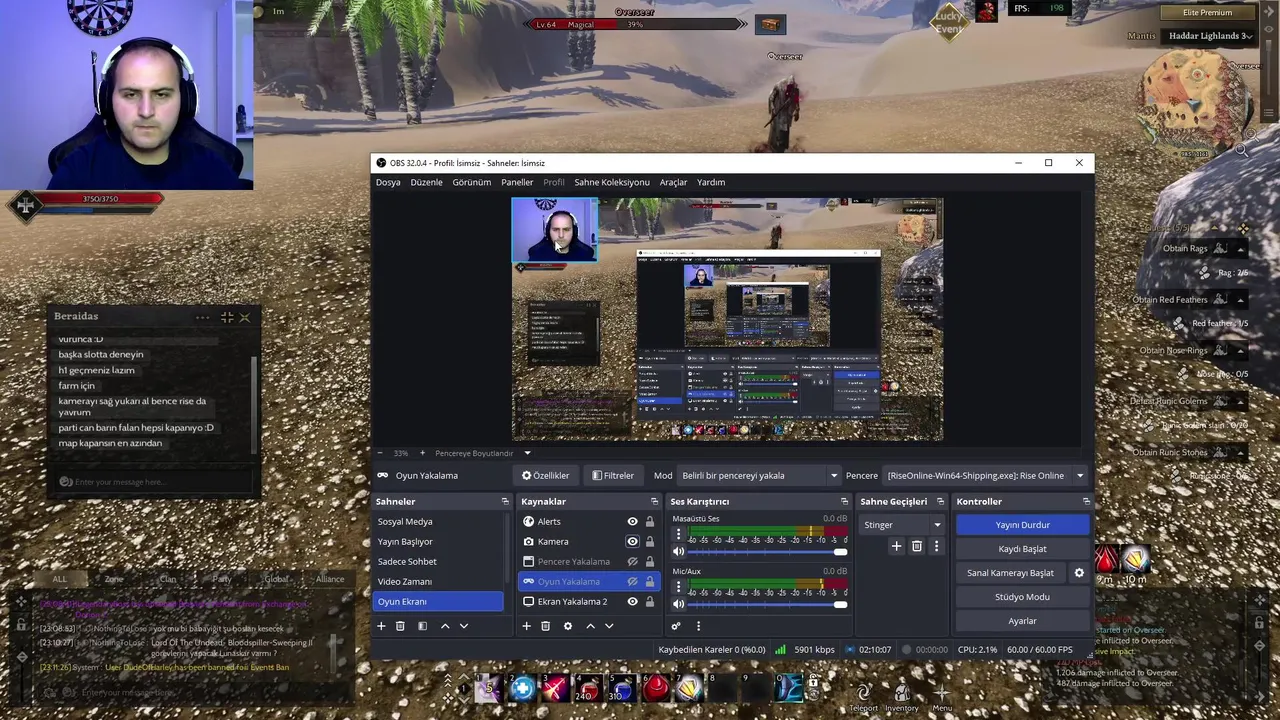The width and height of the screenshot is (1280, 720).
Task: Open Masaüstü Ses options three-dot menu
Action: (678, 535)
